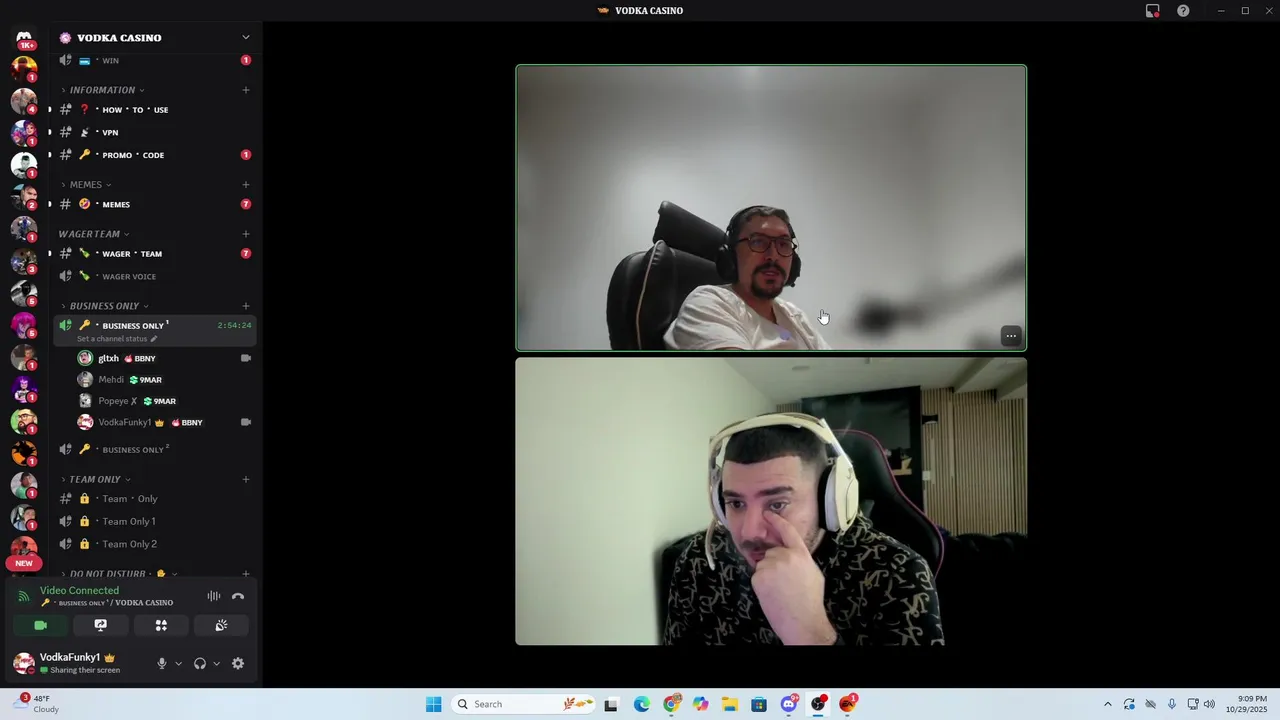Disconnect from voice with hang-up icon

238,596
